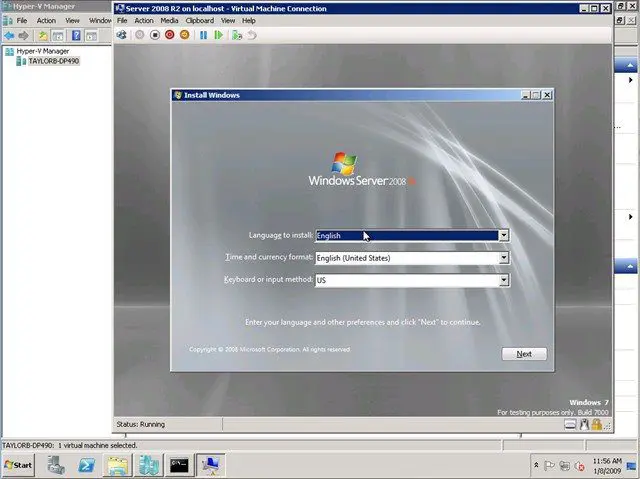Go back in Hyper-V Manager toolbar
This screenshot has width=640, height=479.
point(9,36)
